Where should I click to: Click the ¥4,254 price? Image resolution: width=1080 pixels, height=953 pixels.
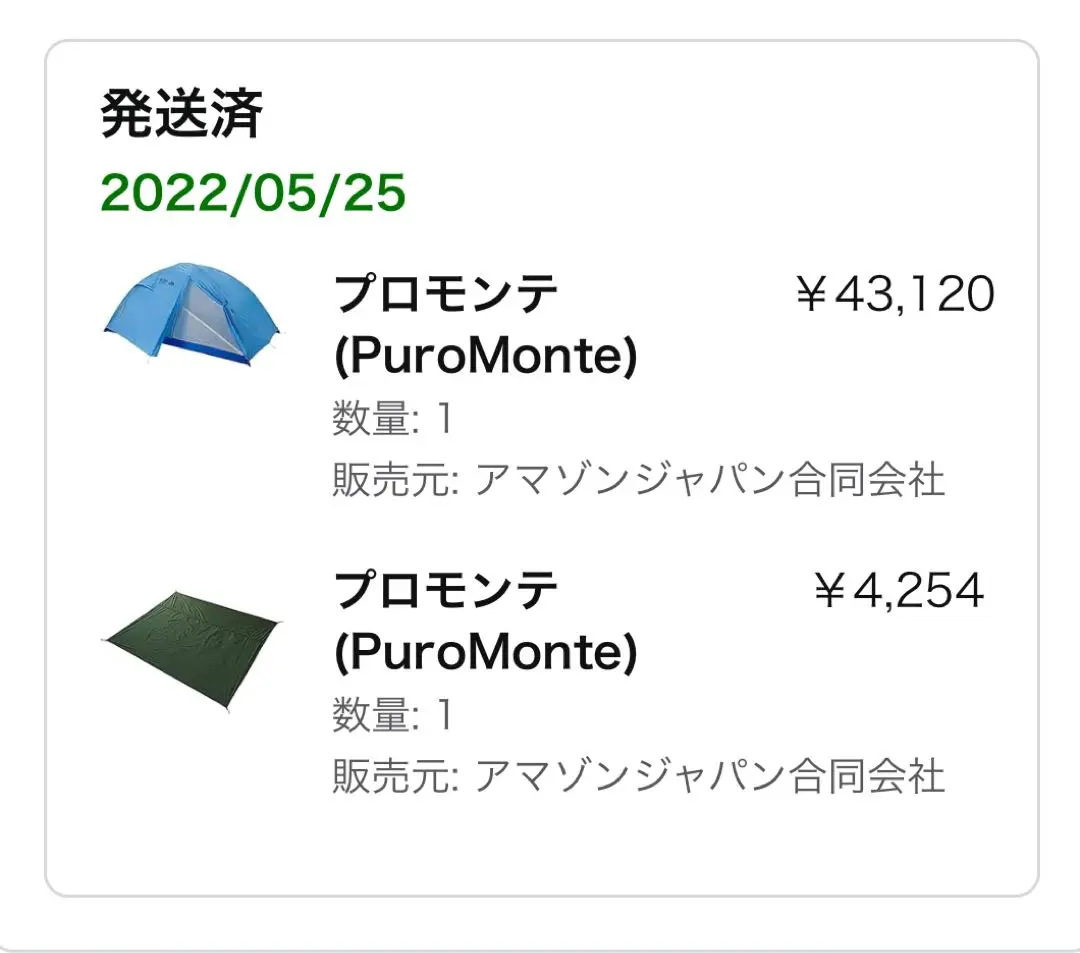pyautogui.click(x=899, y=591)
